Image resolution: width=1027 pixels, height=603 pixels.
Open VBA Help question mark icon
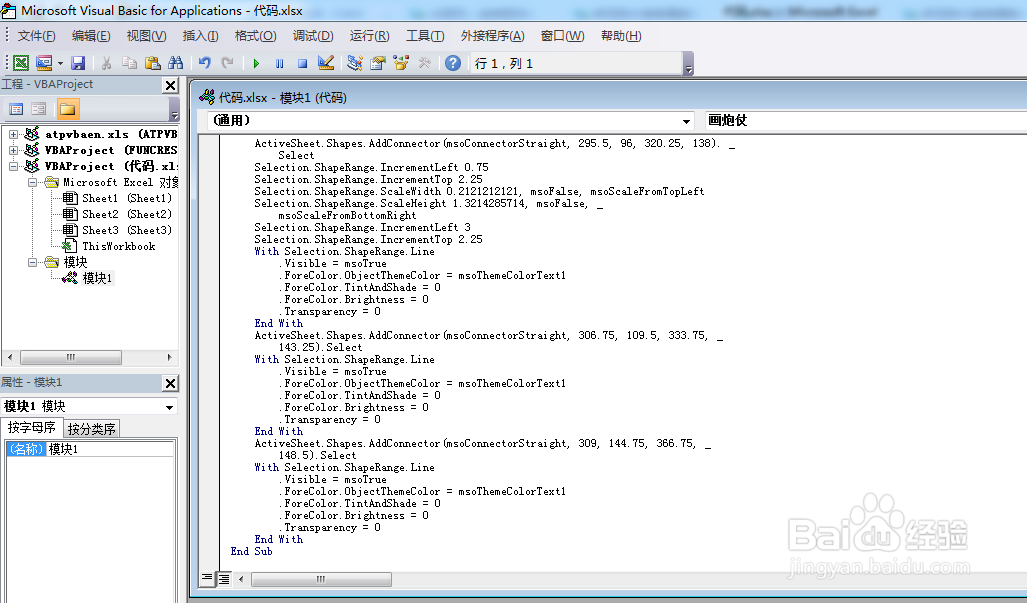pos(453,63)
